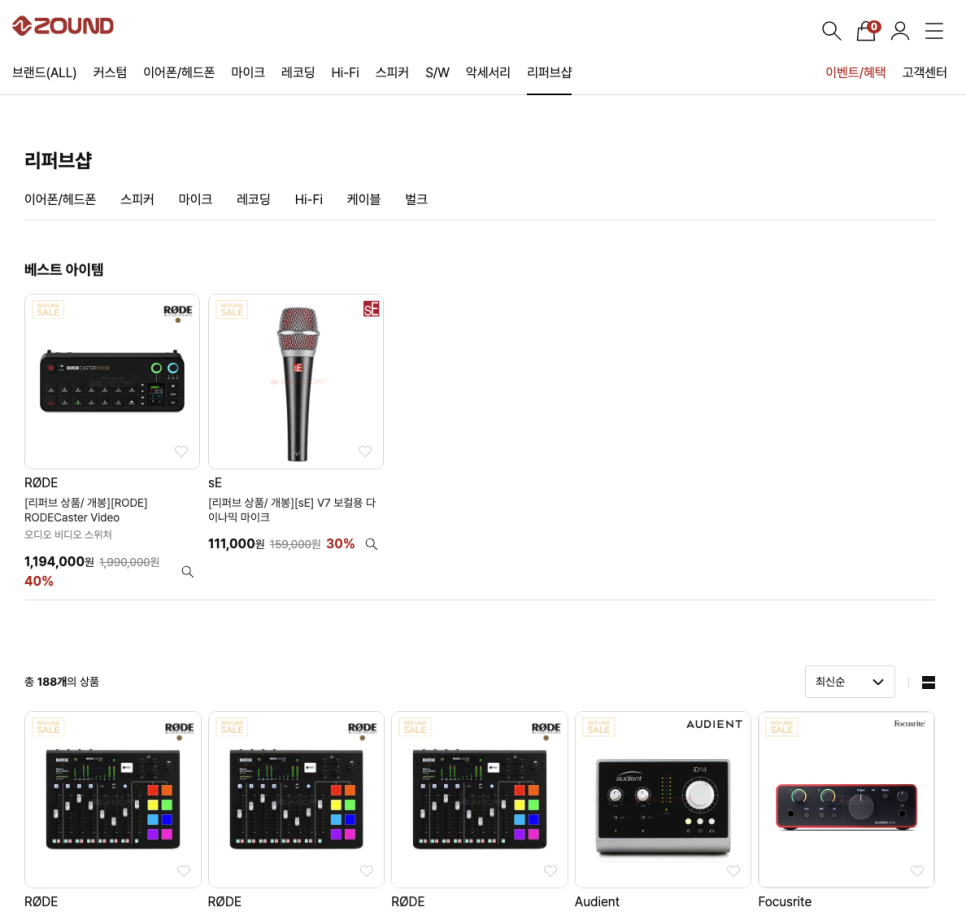966x916 pixels.
Task: Click the sE V7 microphone thumbnail
Action: pyautogui.click(x=296, y=381)
